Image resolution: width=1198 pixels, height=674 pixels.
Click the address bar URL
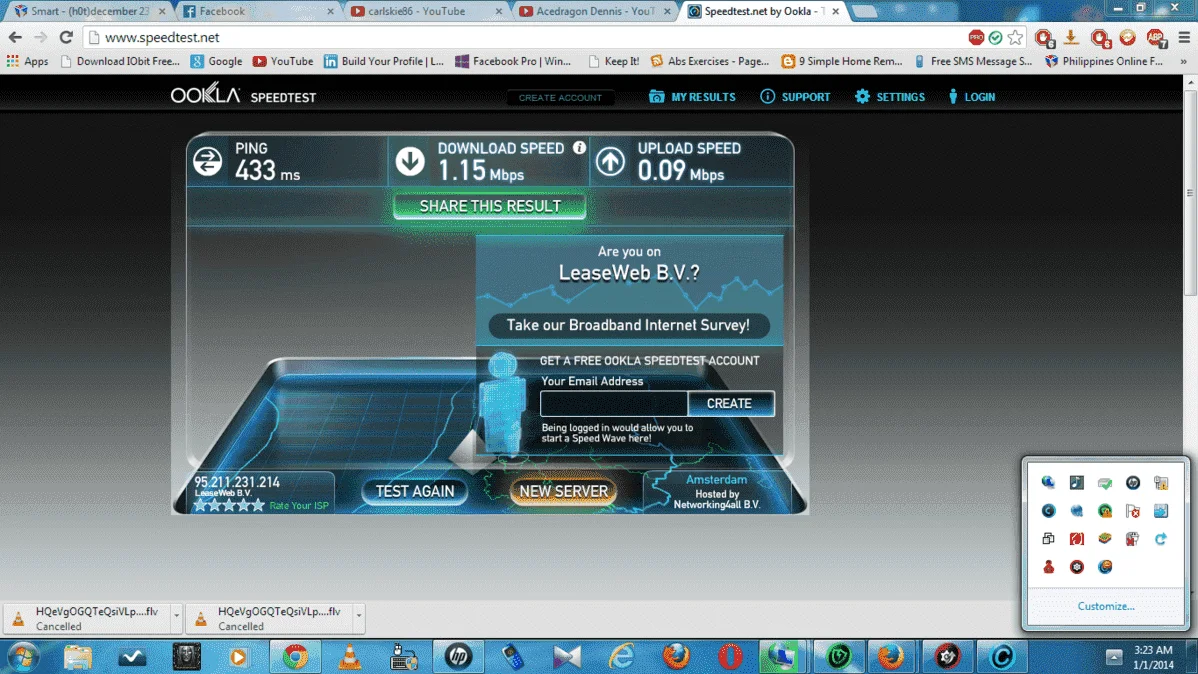point(162,37)
